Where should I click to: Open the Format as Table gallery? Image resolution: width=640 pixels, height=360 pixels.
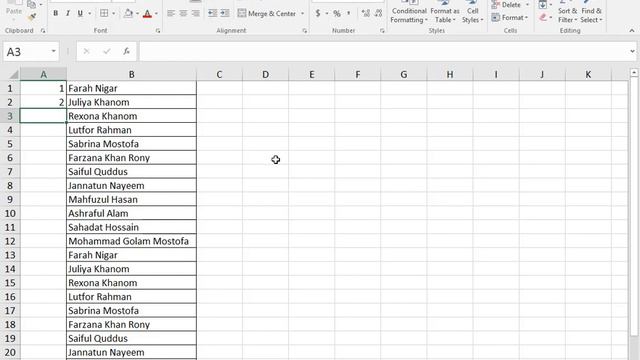444,12
